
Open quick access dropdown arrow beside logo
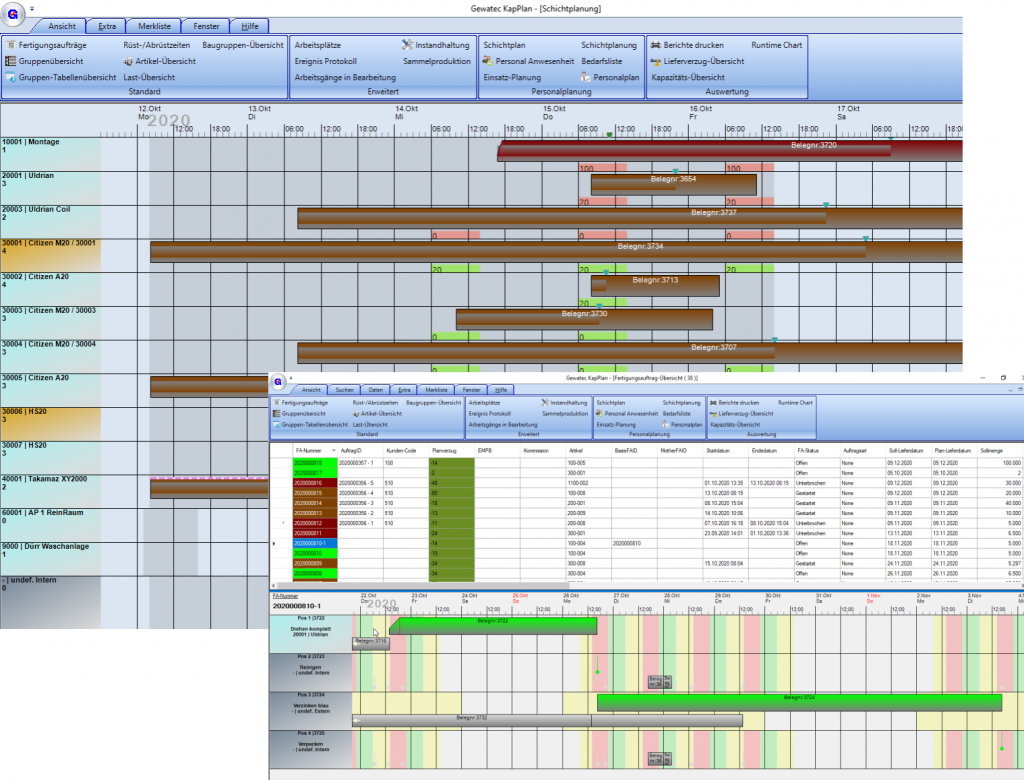pyautogui.click(x=32, y=7)
